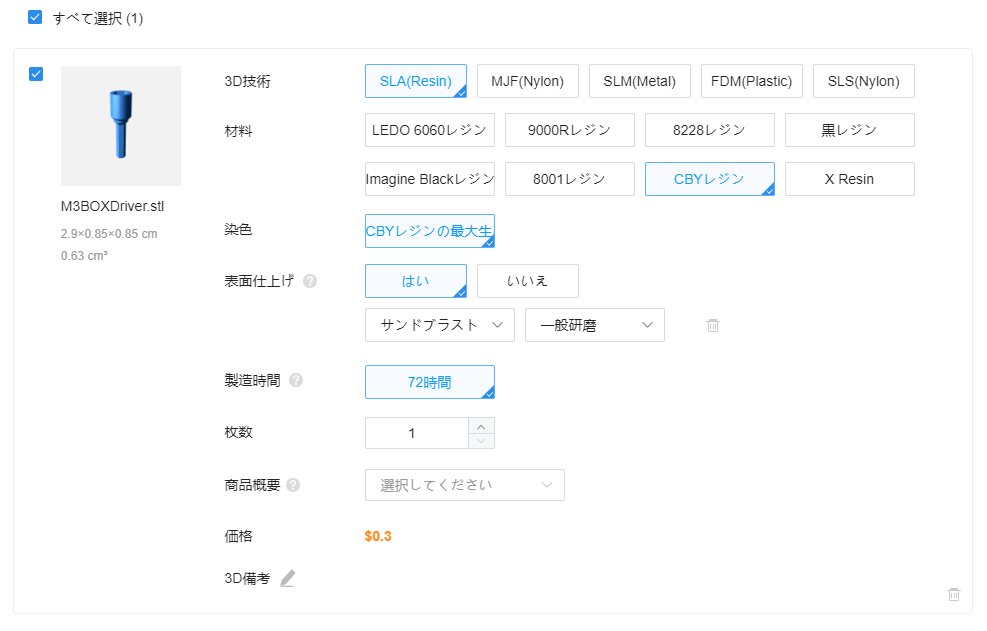Viewport: 987px width, 631px height.
Task: Decrease quantity with the down arrow
Action: click(x=482, y=441)
